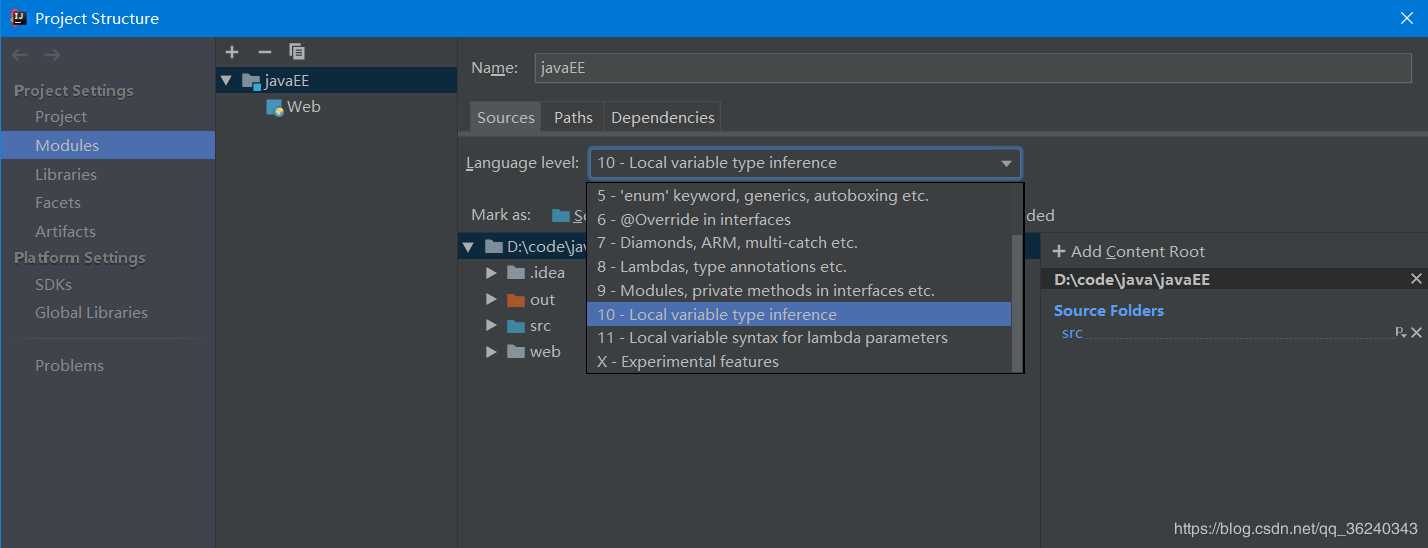This screenshot has height=548, width=1428.
Task: Select language level 6 - @Override in interfaces
Action: [x=799, y=219]
